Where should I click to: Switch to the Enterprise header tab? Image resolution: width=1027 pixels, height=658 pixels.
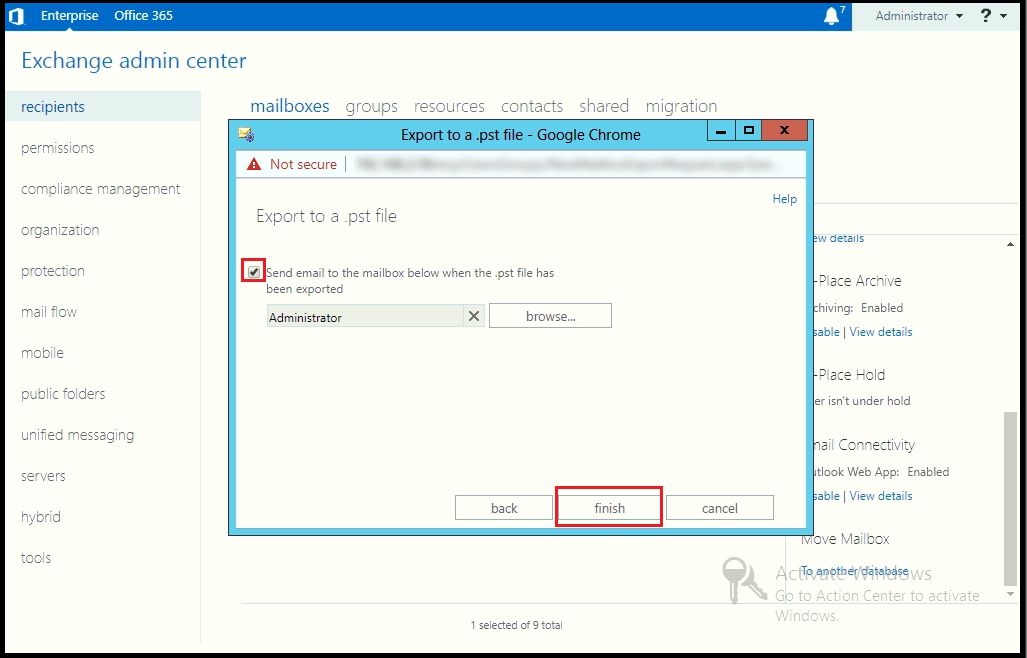point(69,16)
